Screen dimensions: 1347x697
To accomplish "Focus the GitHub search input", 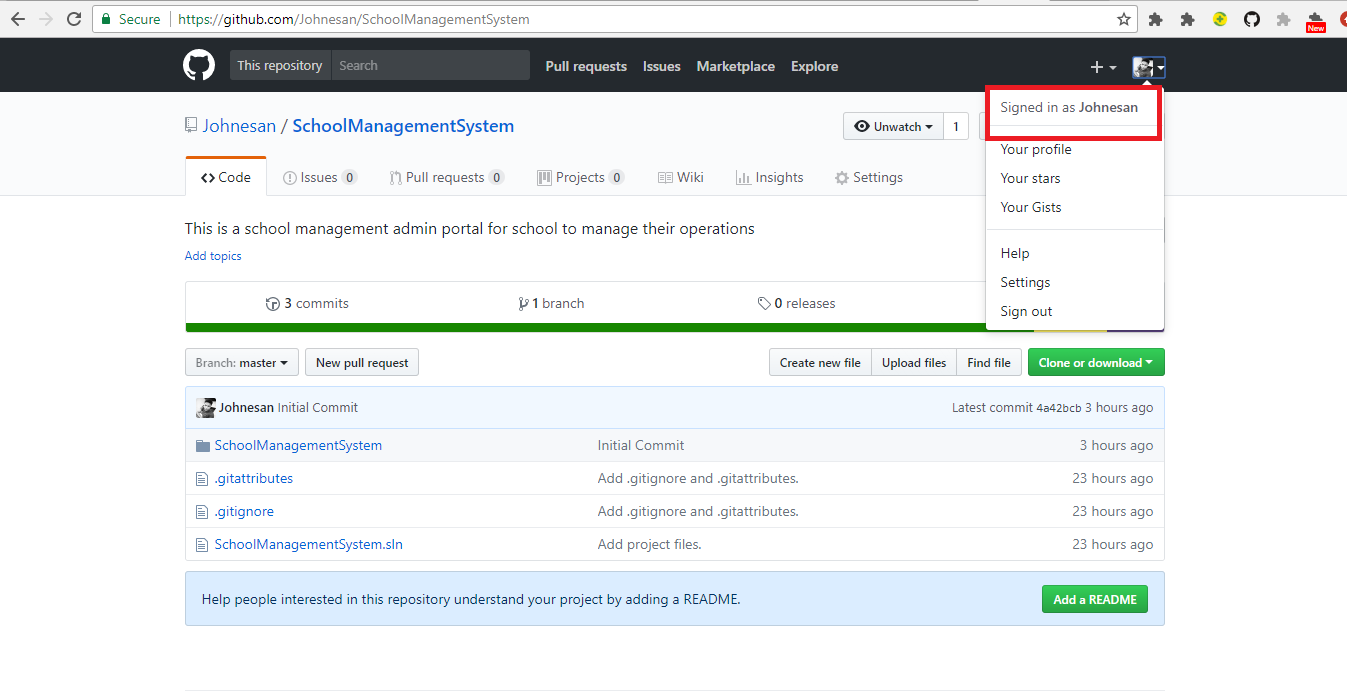I will (x=430, y=66).
